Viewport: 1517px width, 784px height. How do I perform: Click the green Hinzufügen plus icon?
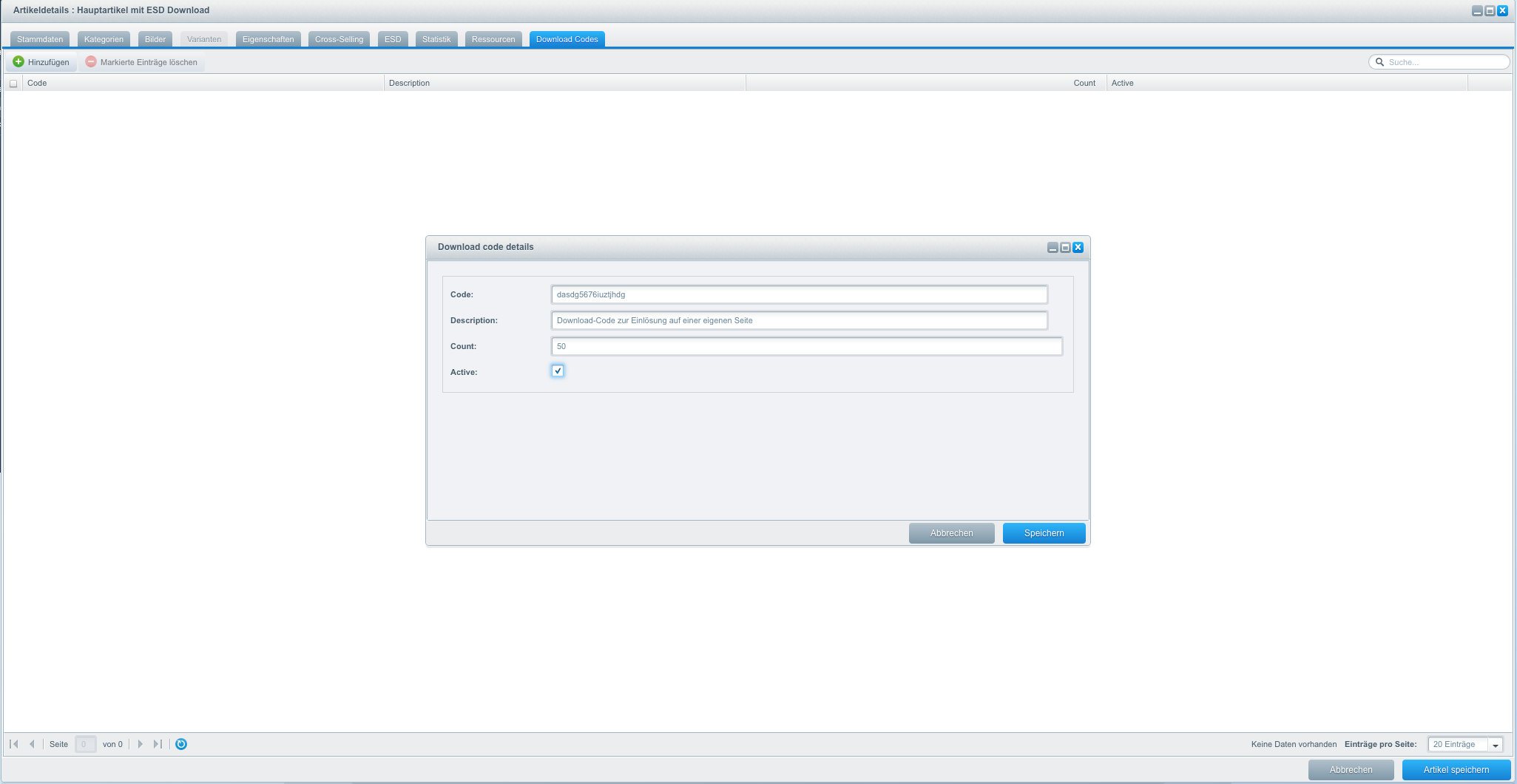(x=18, y=61)
